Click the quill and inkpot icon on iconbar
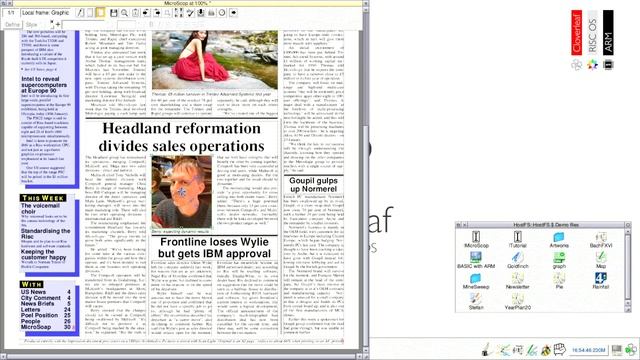Image resolution: width=640 pixels, height=360 pixels. click(486, 350)
